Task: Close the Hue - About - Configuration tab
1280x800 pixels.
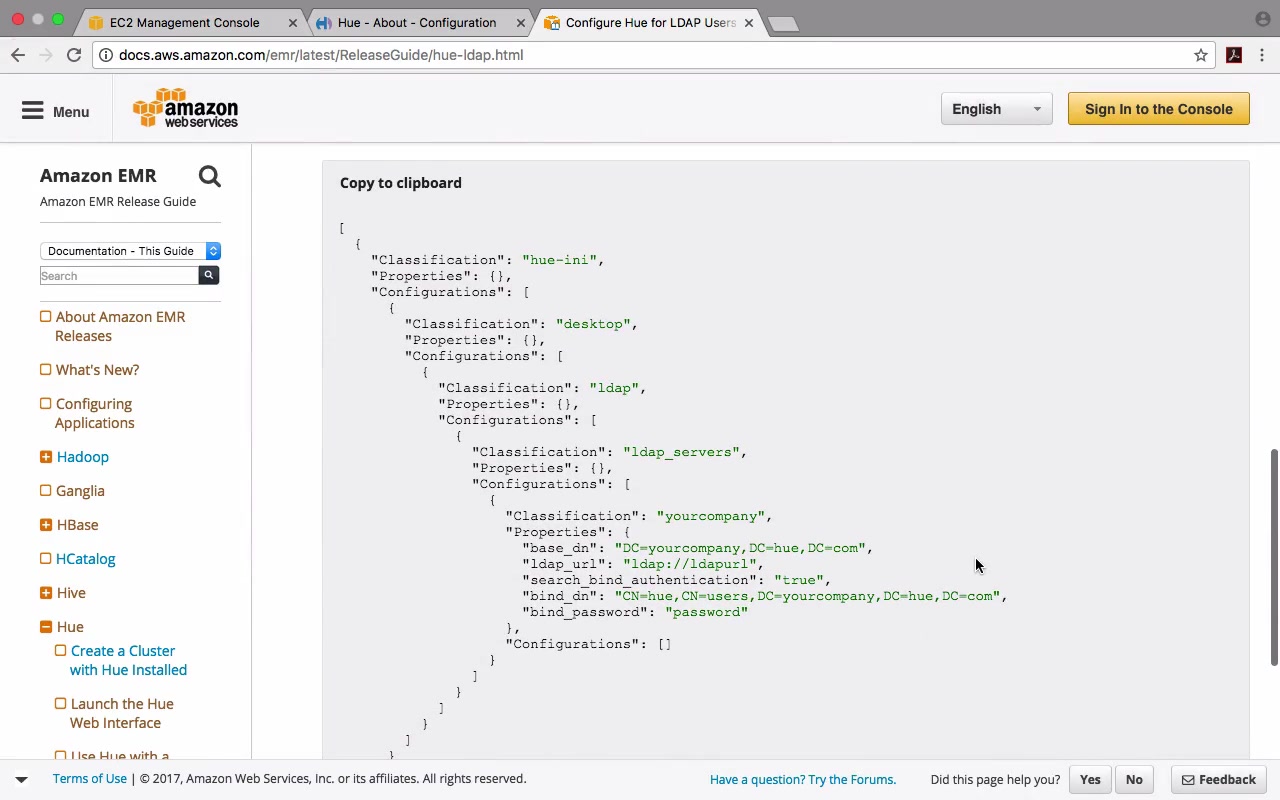Action: (x=521, y=23)
